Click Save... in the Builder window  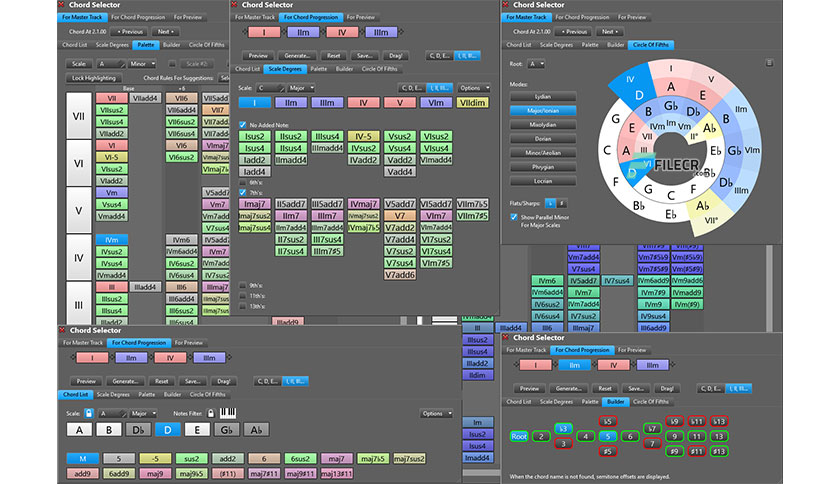[636, 388]
